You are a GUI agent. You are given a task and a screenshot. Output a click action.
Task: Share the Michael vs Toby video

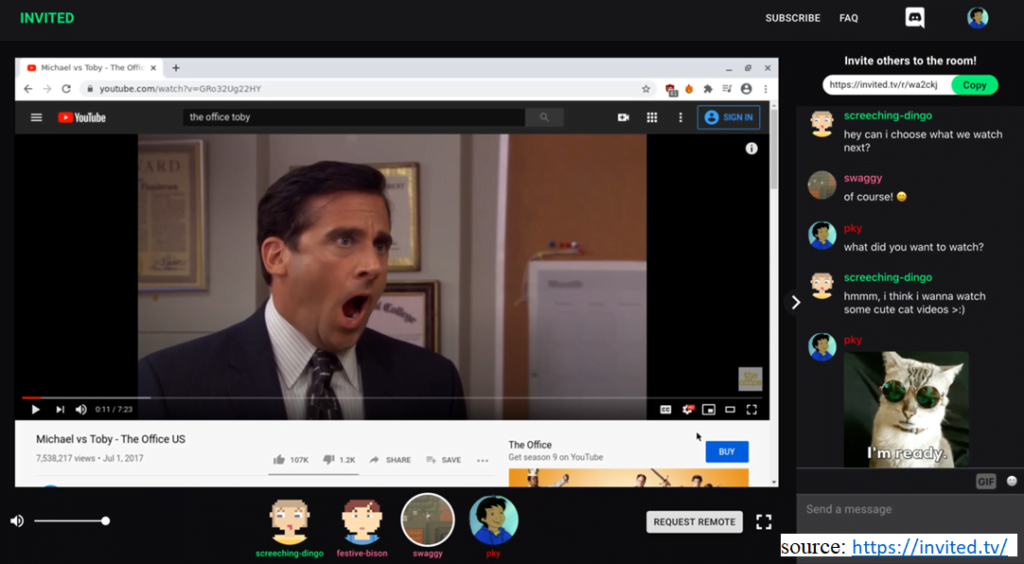391,460
